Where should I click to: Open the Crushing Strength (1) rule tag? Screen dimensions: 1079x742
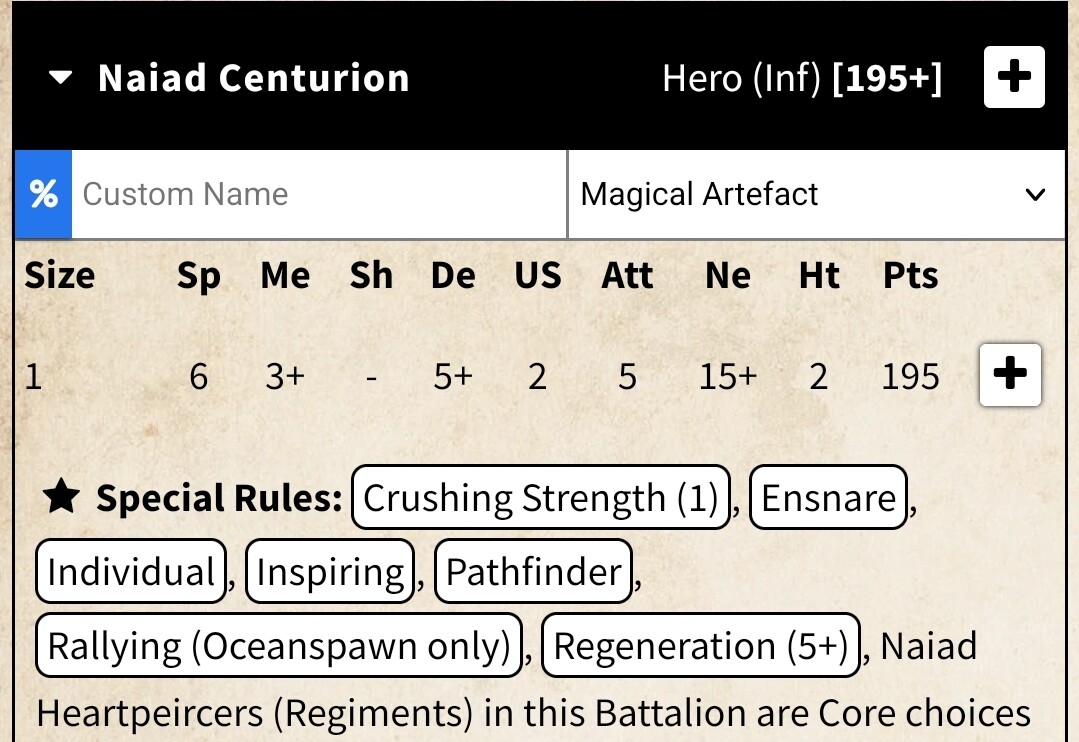click(541, 497)
